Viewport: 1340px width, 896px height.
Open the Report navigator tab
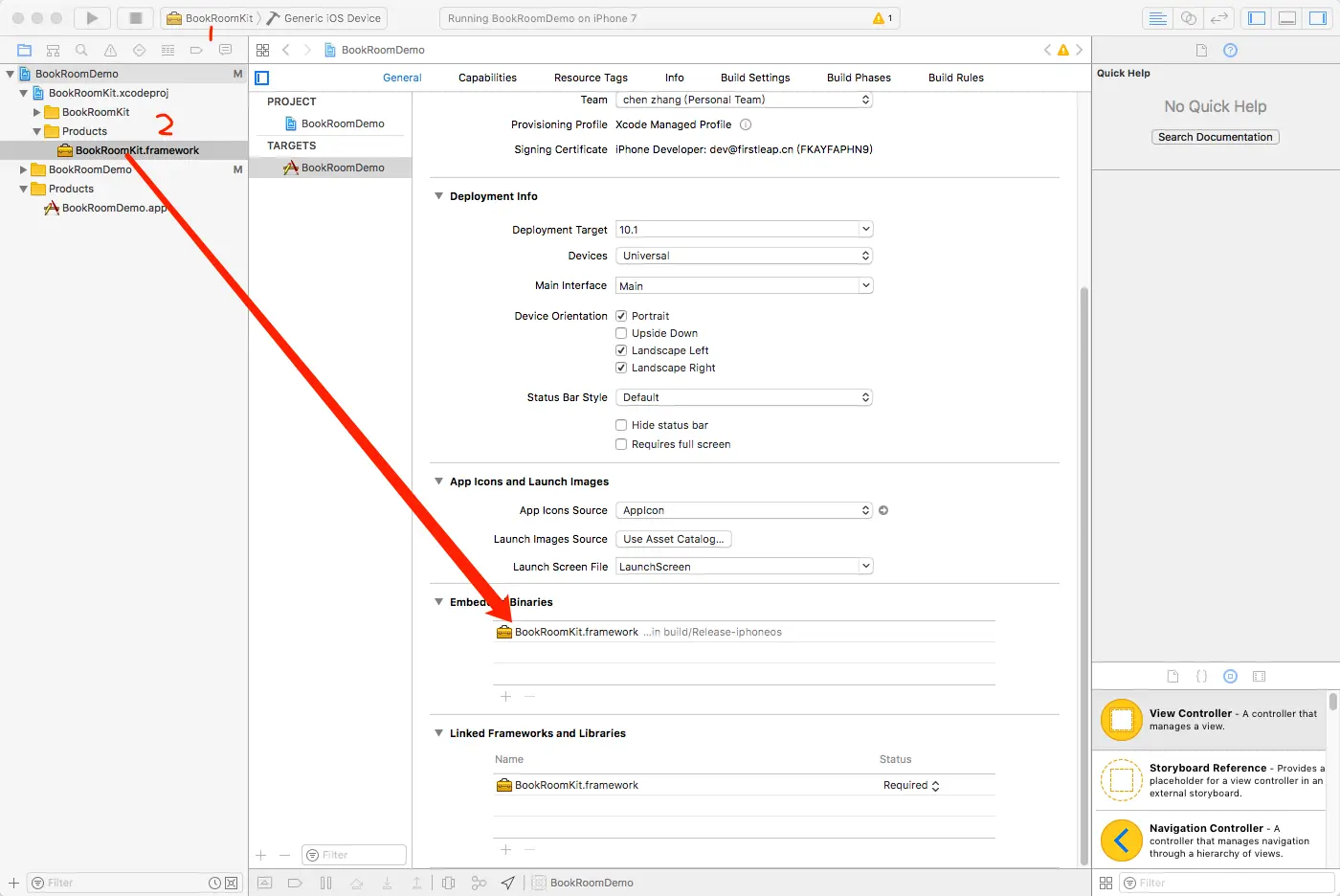pos(226,50)
